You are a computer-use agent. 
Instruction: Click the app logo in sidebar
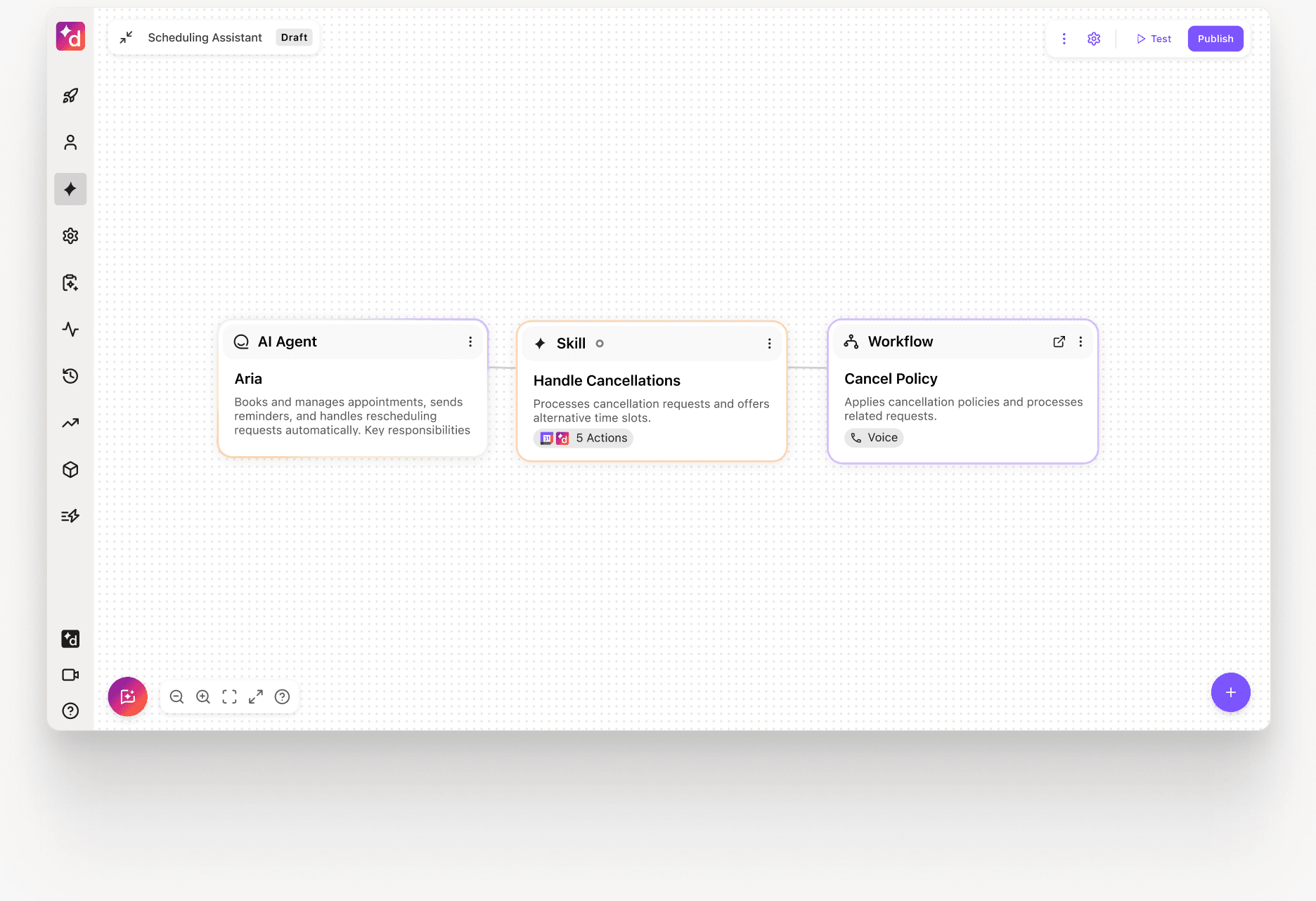pos(70,37)
